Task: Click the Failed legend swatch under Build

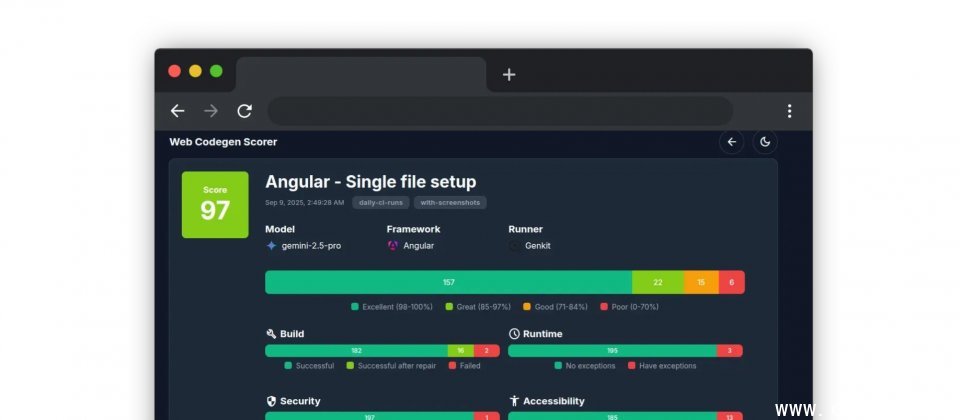Action: 452,366
